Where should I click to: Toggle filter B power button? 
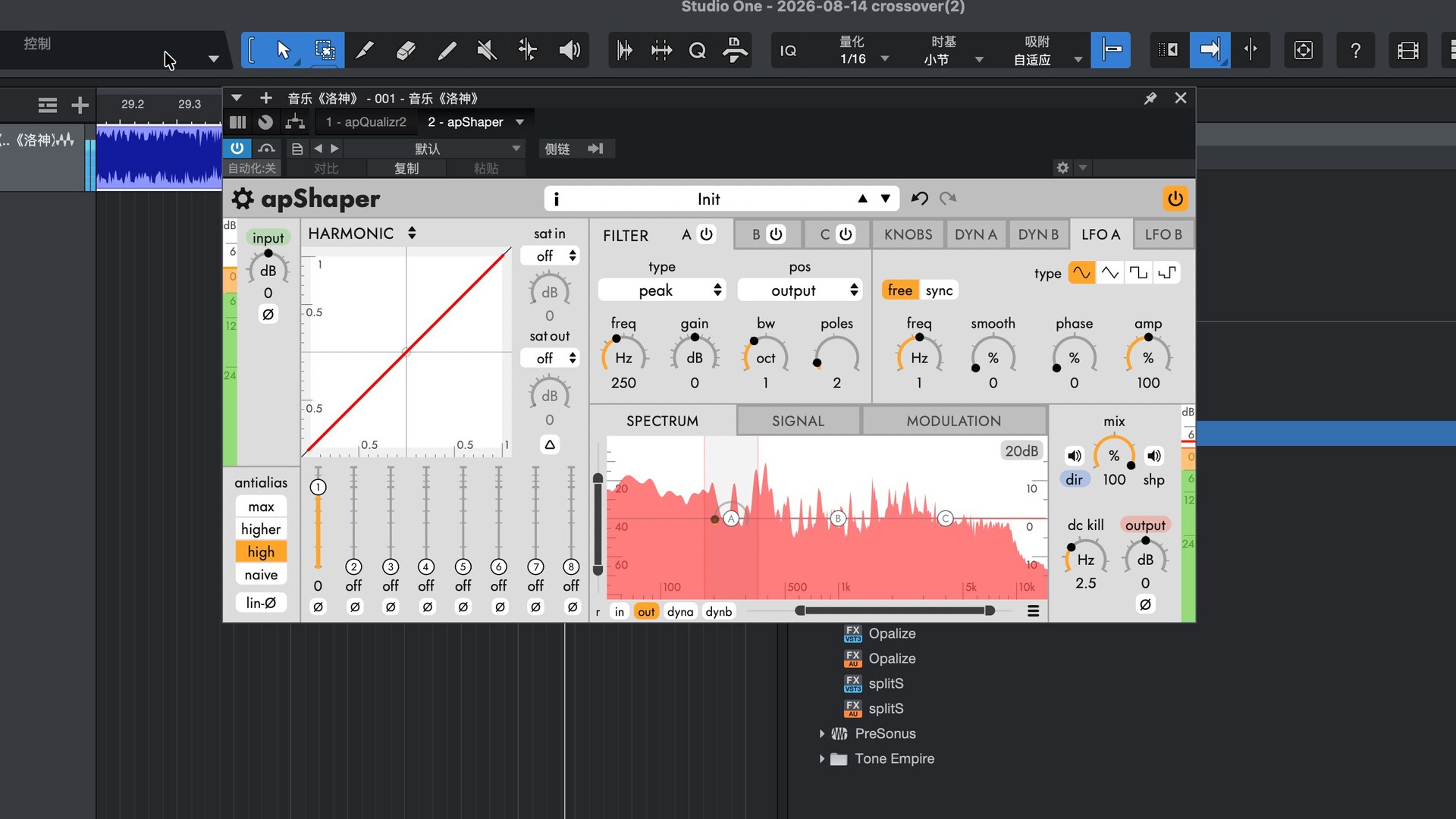coord(776,234)
